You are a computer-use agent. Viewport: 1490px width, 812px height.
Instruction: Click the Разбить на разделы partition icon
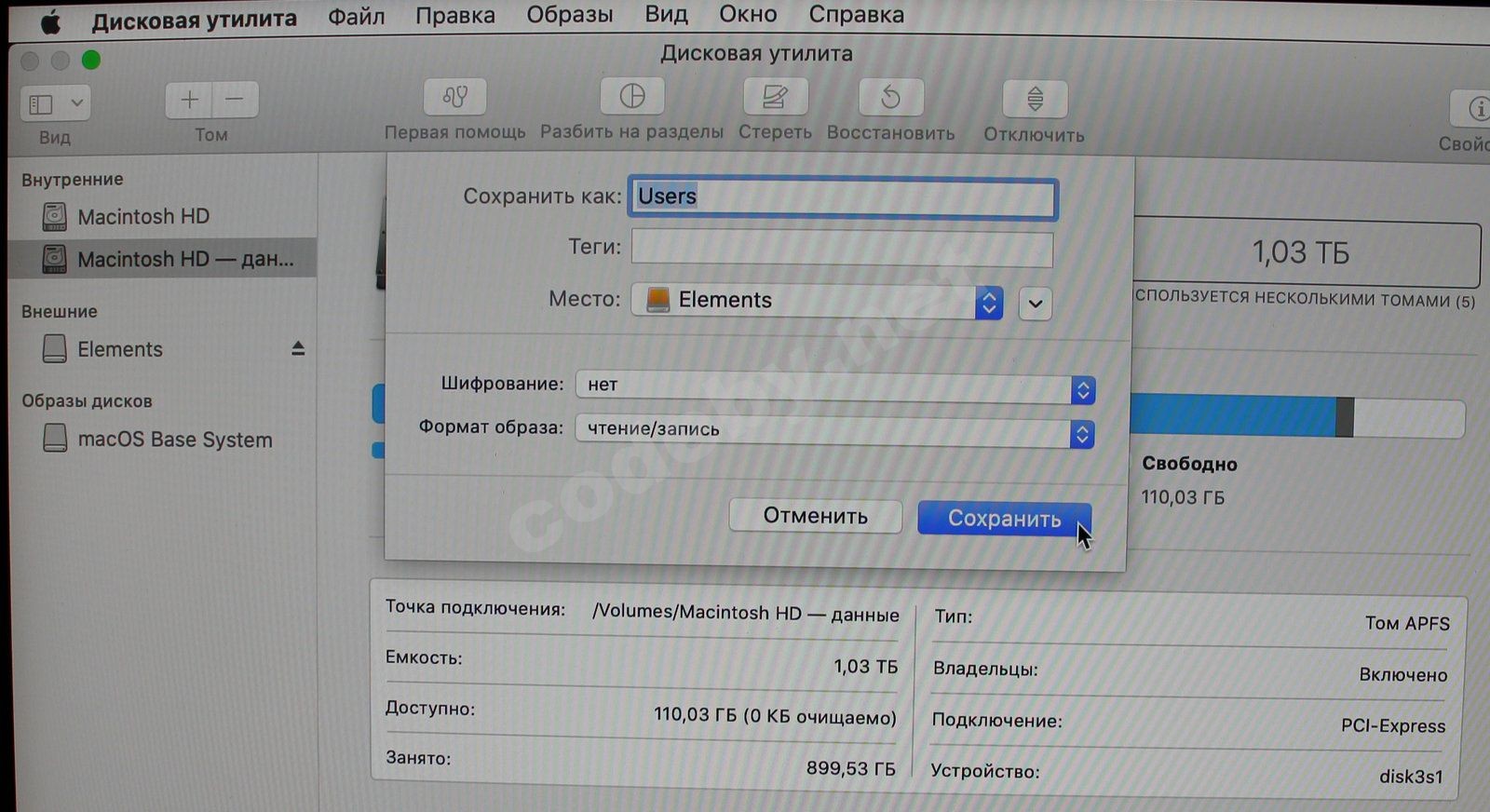[x=632, y=96]
